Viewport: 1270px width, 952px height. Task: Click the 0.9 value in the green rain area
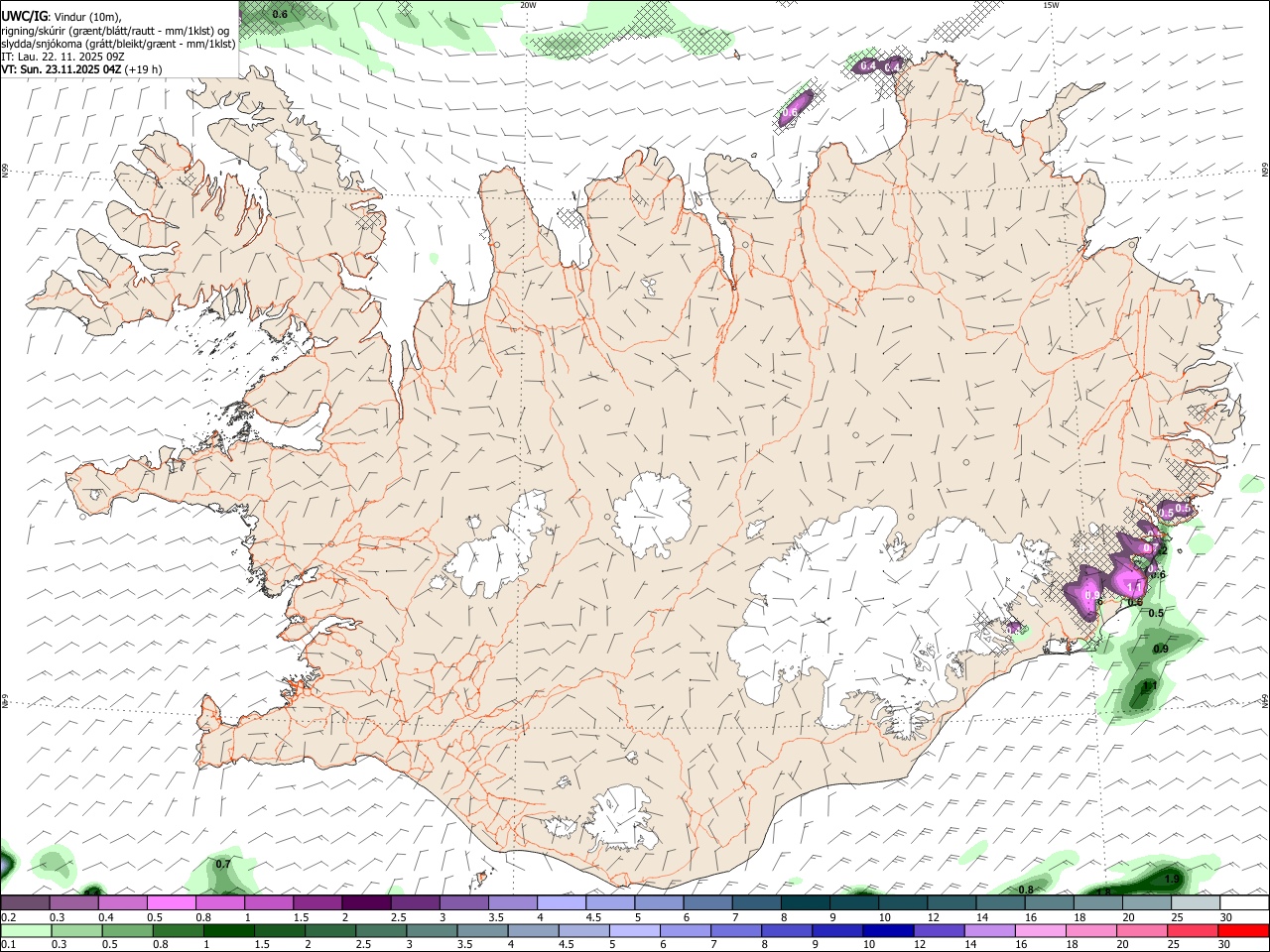(1162, 649)
